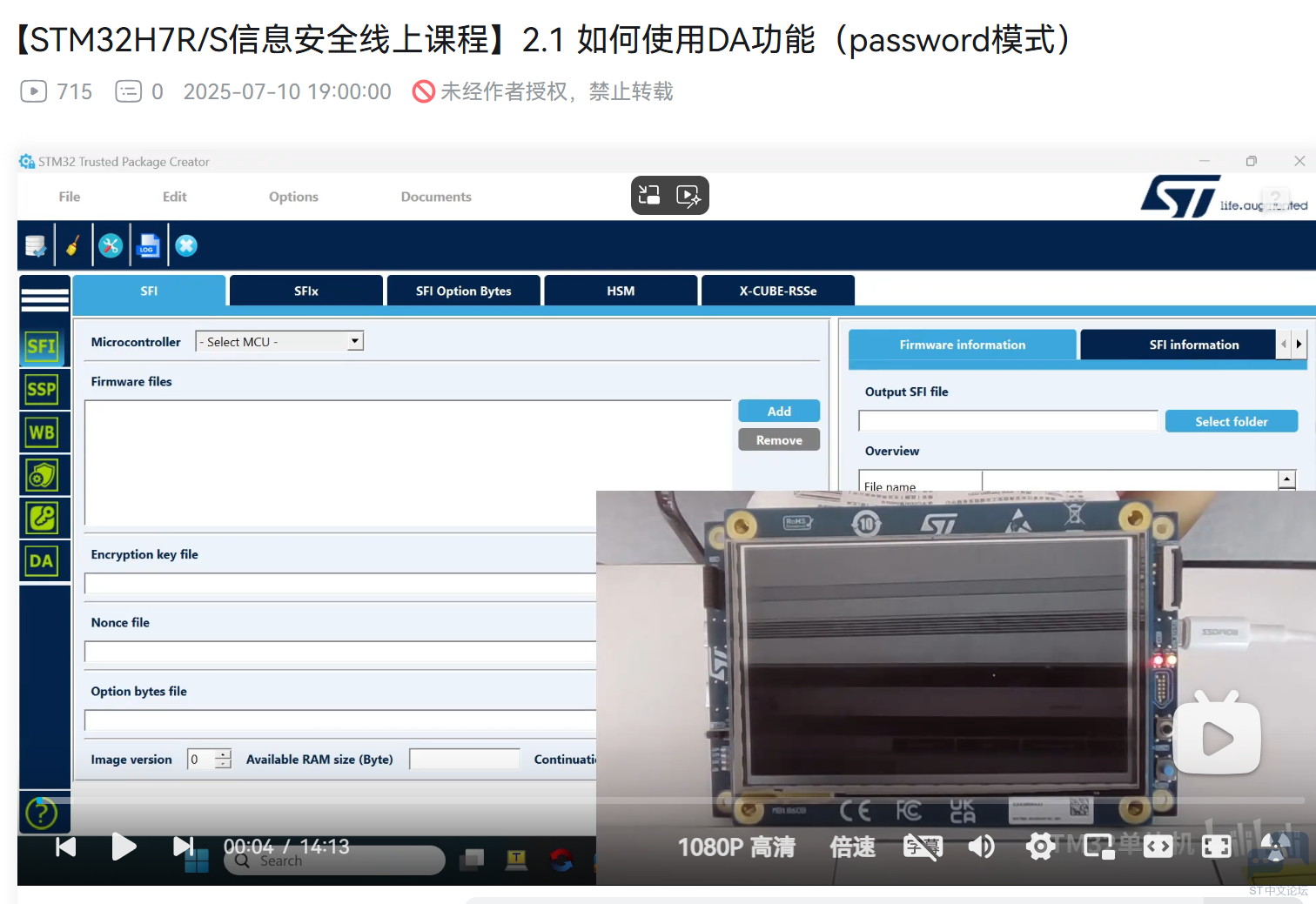Click the STM32 Trusted Package Creator title icon
The image size is (1316, 904).
(27, 162)
